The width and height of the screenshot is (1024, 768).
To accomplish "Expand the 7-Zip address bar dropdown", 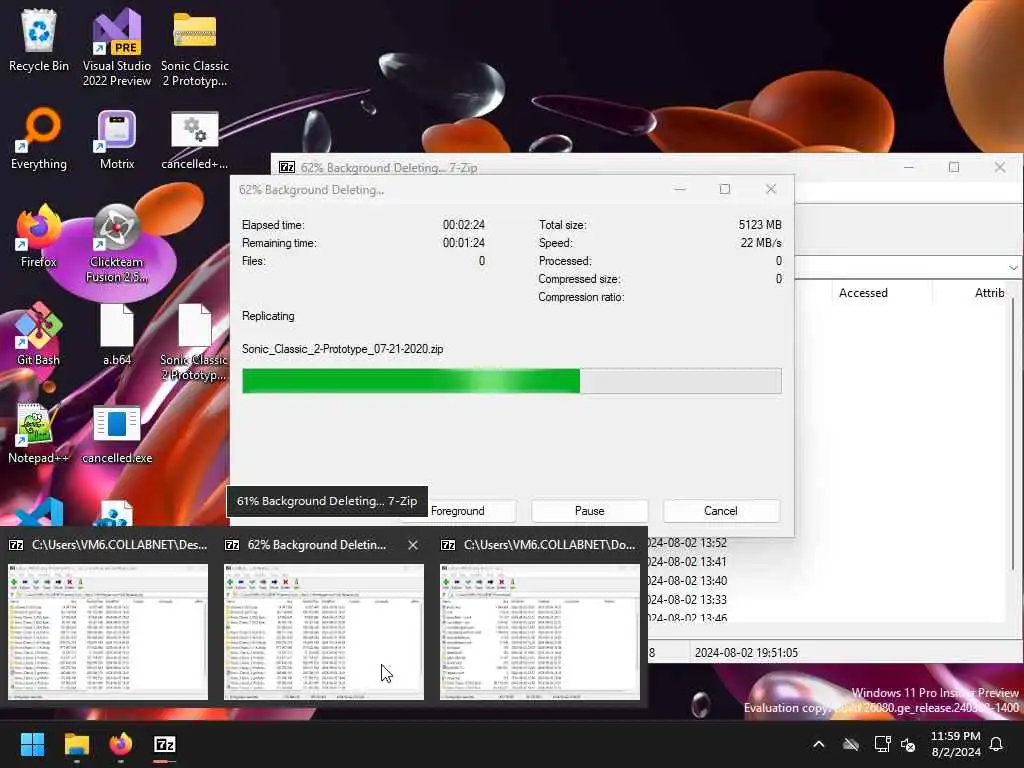I will 1012,268.
